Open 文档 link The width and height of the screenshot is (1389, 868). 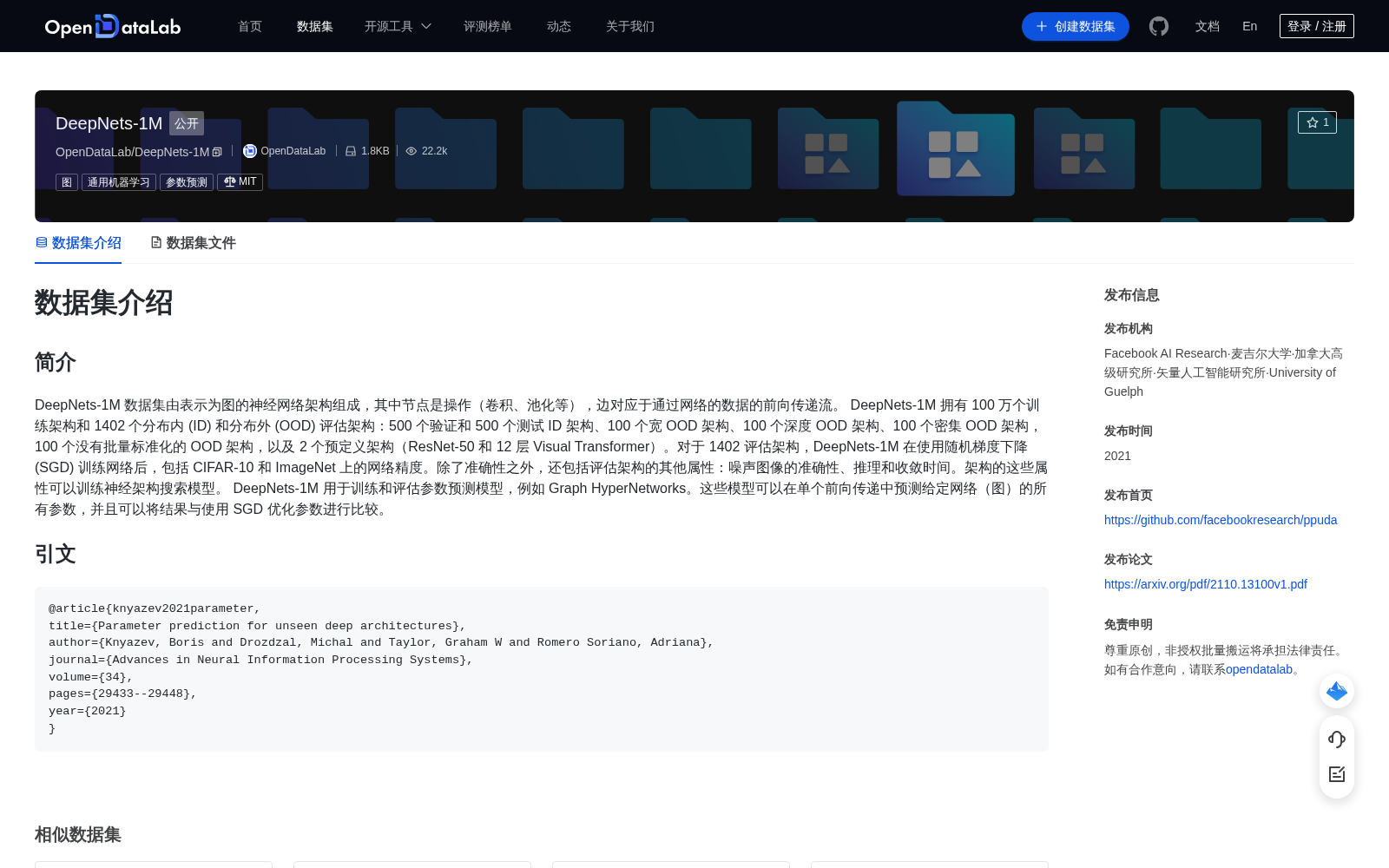[1208, 26]
